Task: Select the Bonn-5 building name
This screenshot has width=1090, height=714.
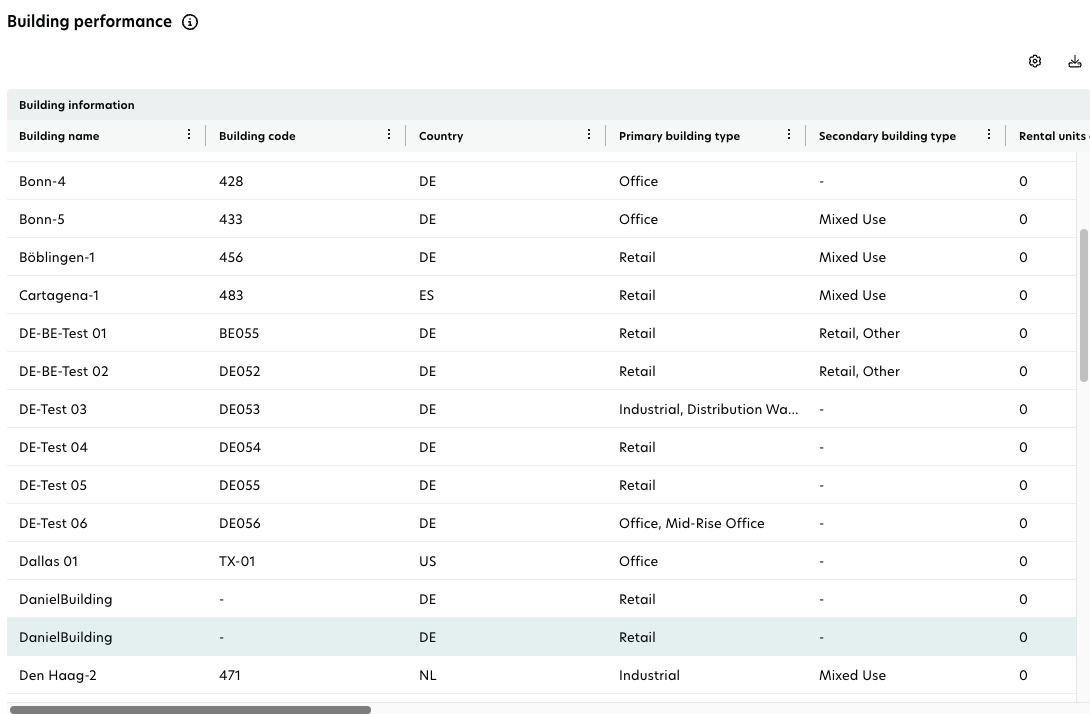Action: tap(42, 220)
